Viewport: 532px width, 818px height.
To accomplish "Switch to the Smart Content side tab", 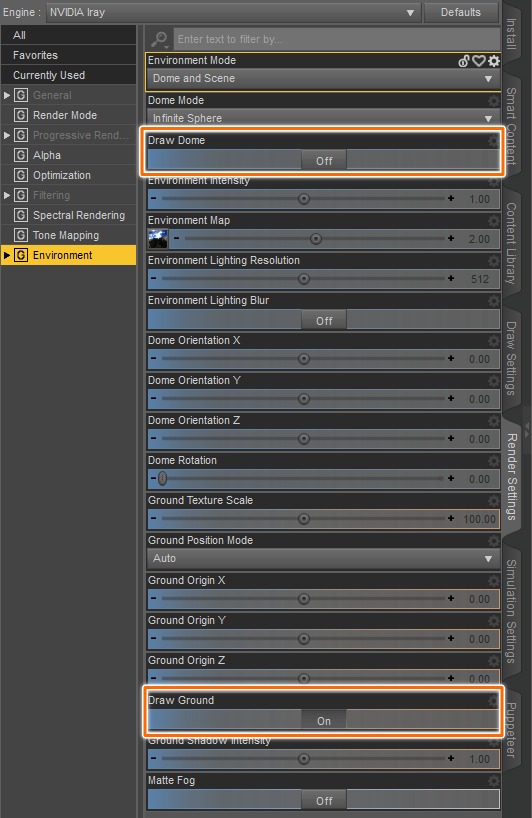I will (511, 126).
